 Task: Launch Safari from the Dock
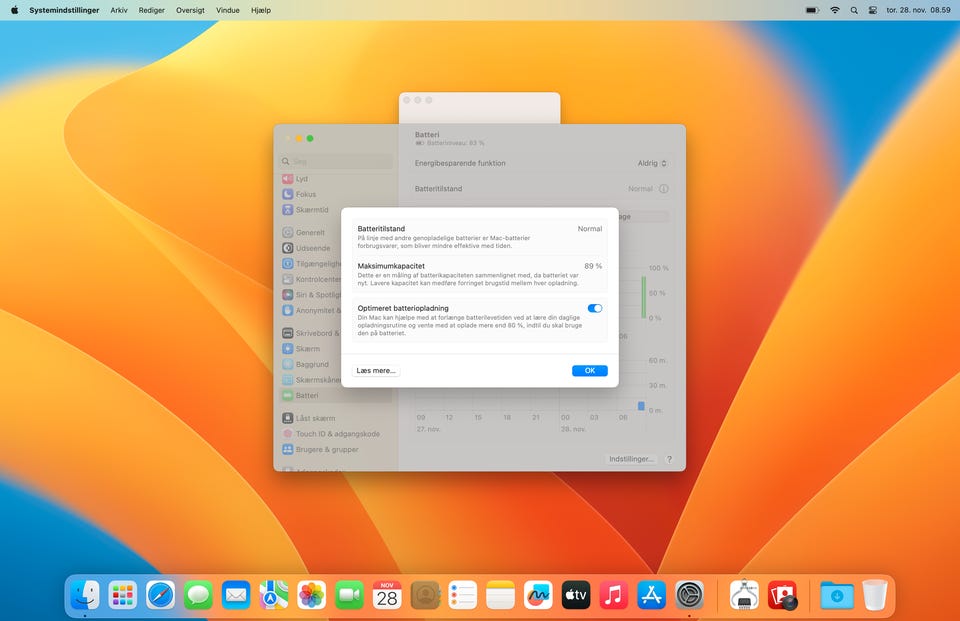[x=160, y=596]
